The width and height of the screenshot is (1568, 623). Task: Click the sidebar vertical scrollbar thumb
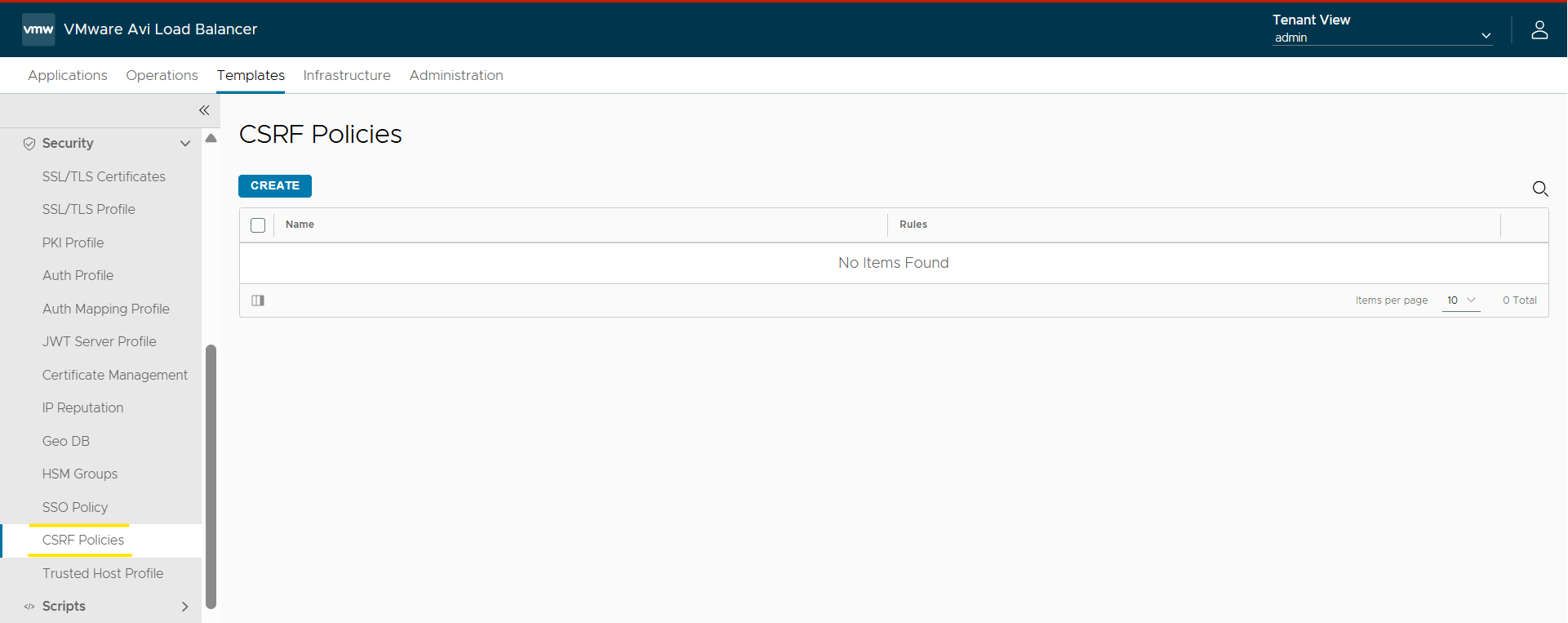pos(211,477)
